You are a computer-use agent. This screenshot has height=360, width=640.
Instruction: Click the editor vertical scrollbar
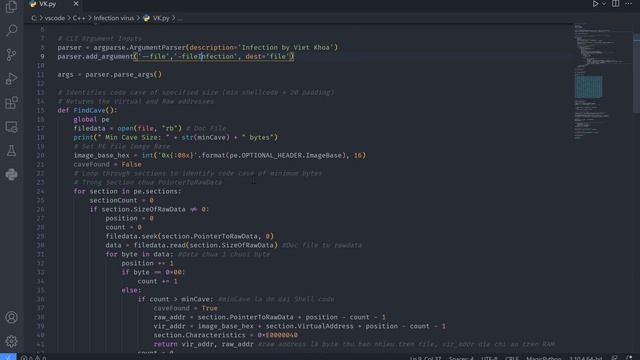[x=636, y=73]
